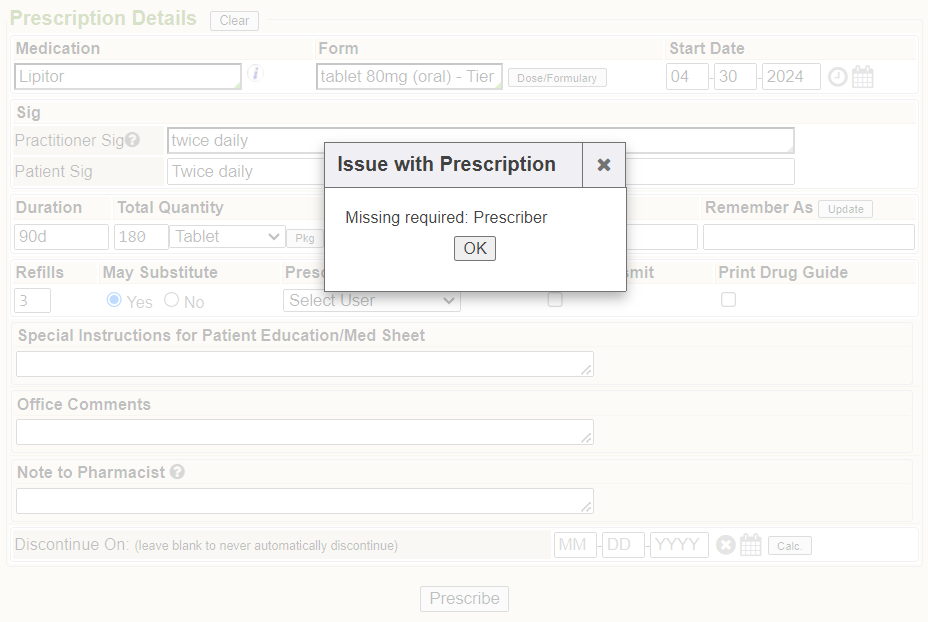
Task: Click the Prescribe button
Action: pos(464,599)
